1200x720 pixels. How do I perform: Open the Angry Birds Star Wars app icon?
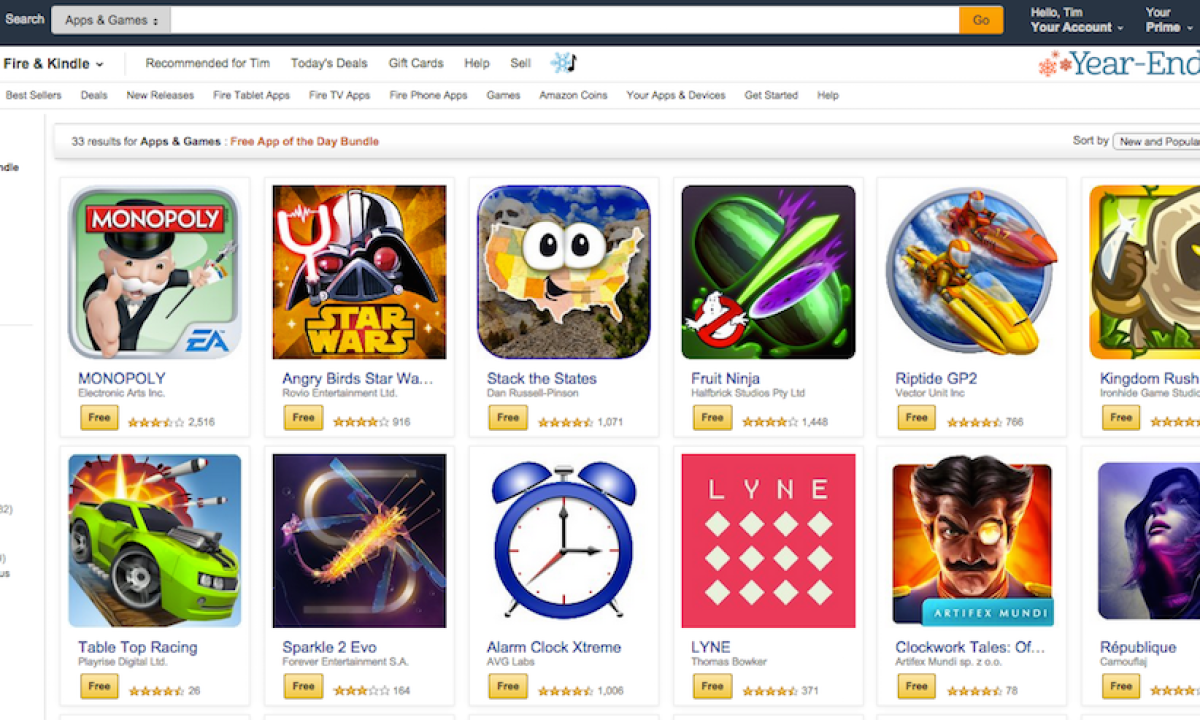tap(359, 272)
